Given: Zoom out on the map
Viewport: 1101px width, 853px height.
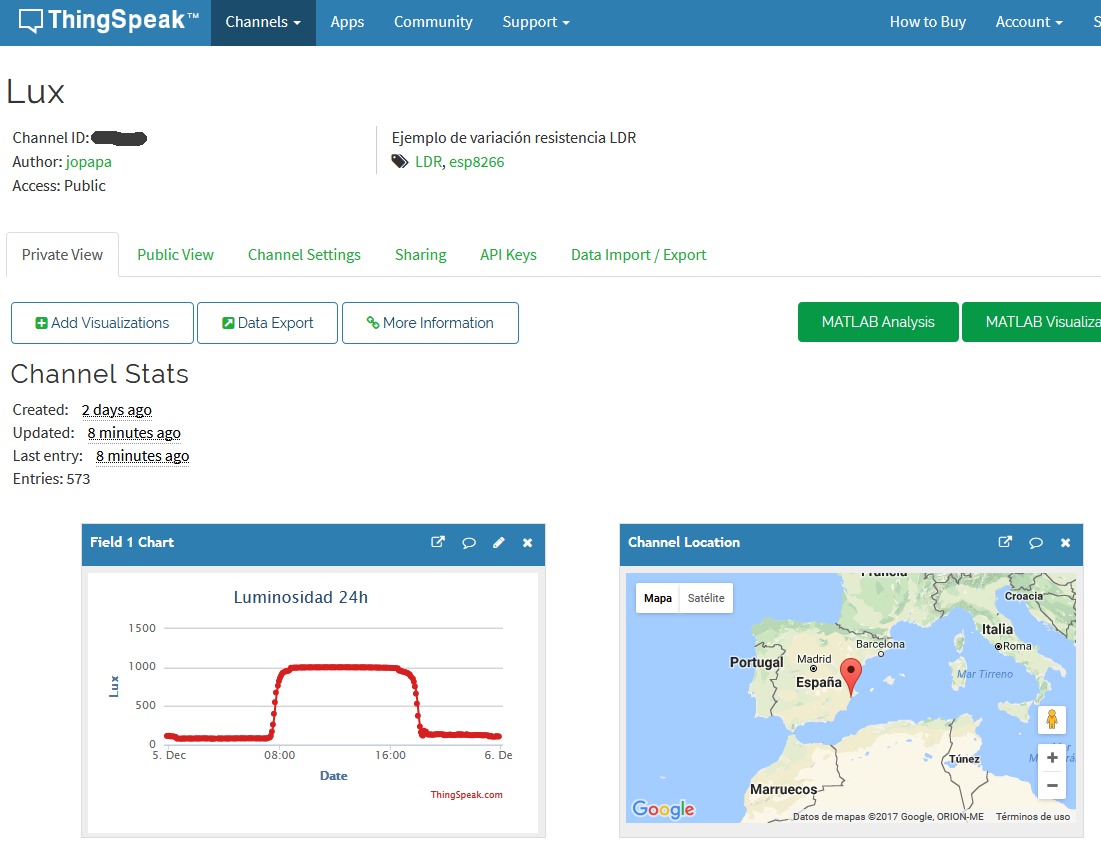Looking at the screenshot, I should pos(1051,786).
